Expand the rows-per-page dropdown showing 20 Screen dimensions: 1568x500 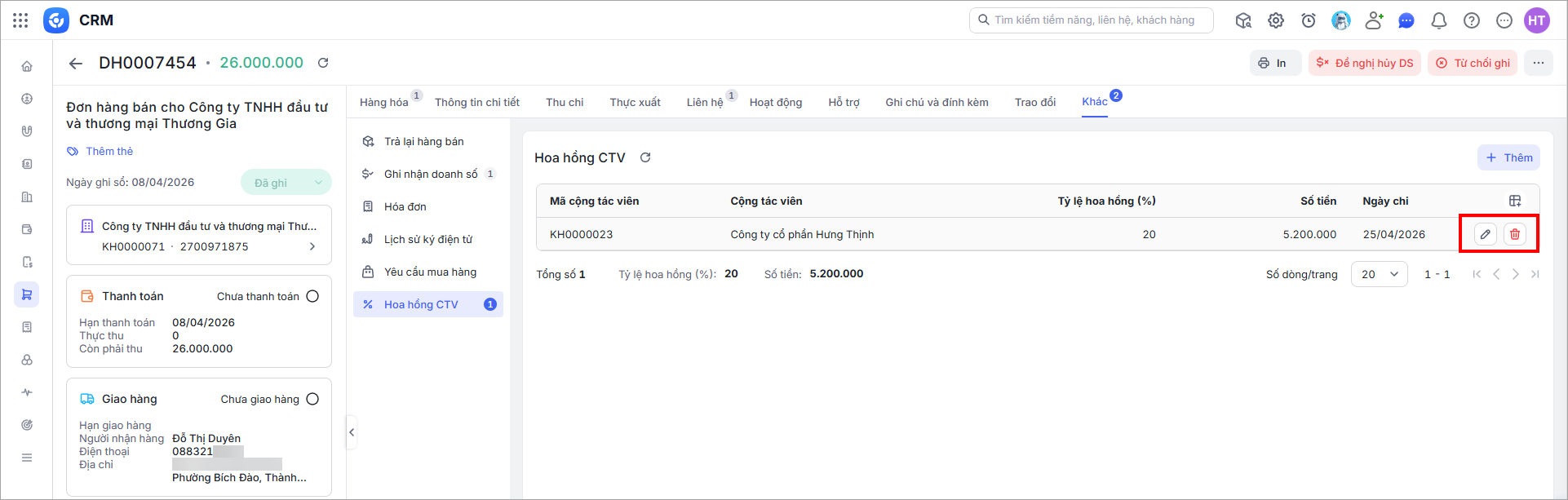pyautogui.click(x=1379, y=274)
